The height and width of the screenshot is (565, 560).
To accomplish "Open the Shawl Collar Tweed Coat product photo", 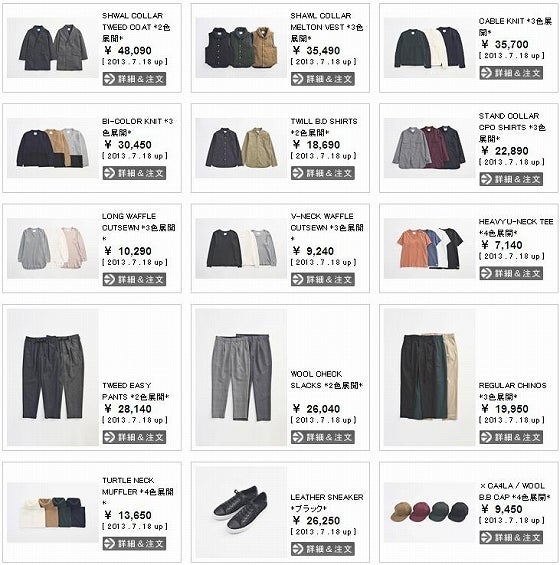I will pos(53,48).
